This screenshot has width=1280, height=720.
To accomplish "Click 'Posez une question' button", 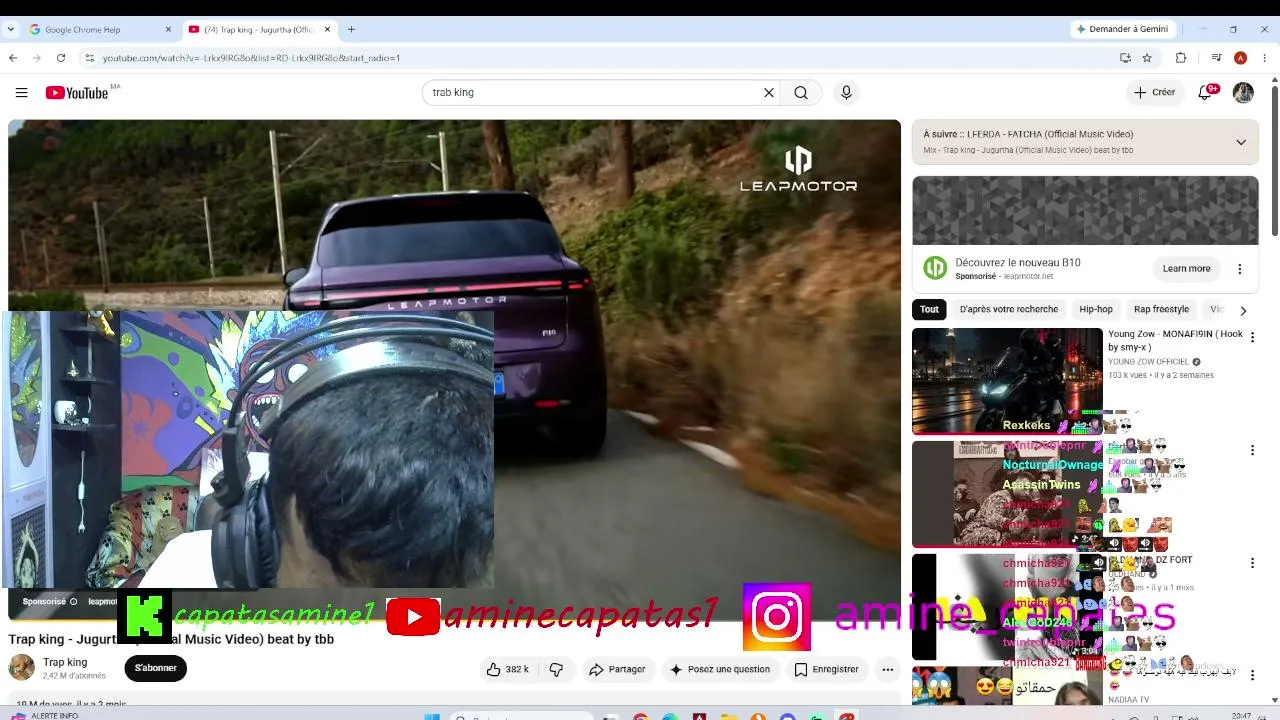I will 720,669.
